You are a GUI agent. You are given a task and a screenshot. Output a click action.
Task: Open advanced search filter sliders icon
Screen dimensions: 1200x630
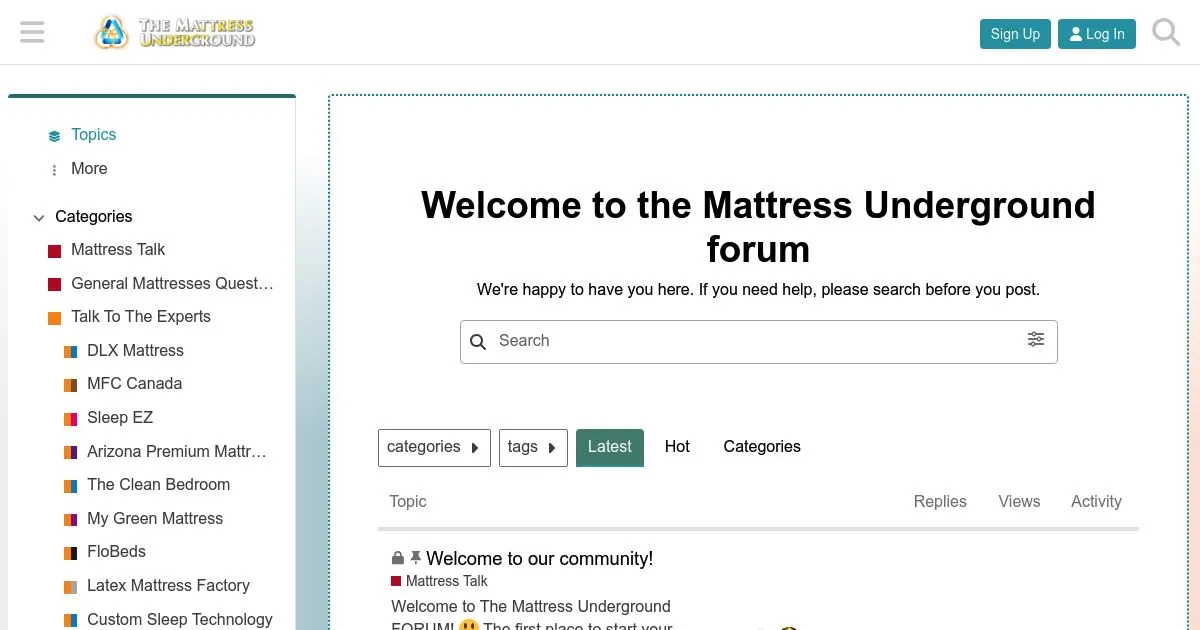click(x=1036, y=340)
